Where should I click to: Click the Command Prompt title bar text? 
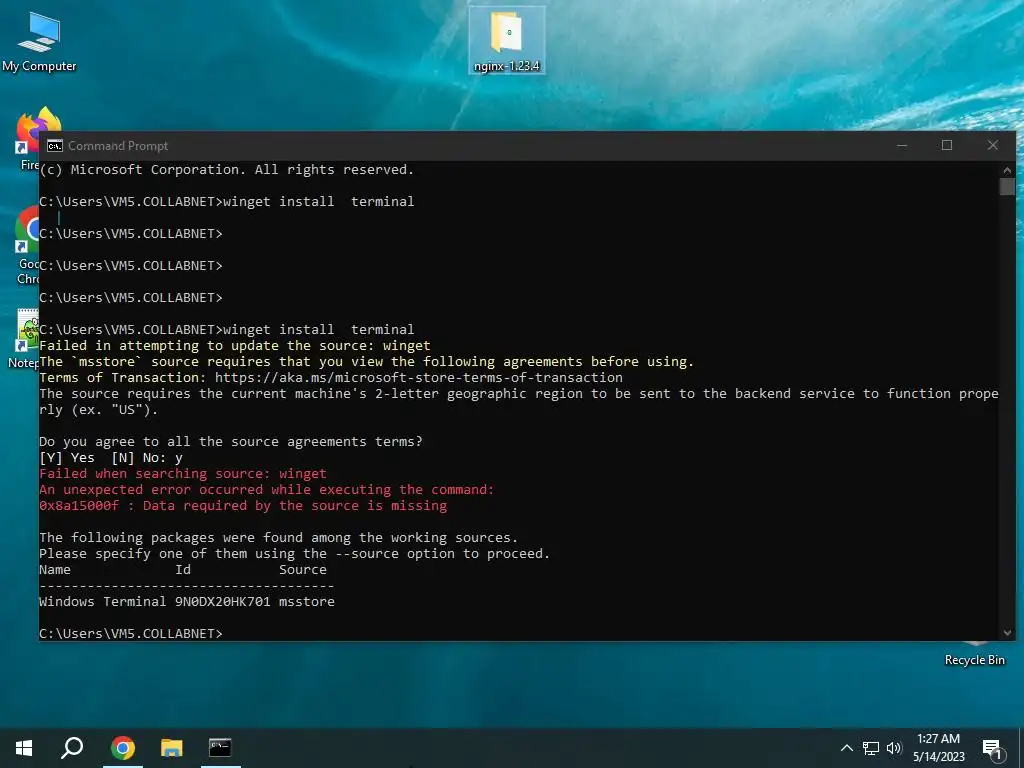pyautogui.click(x=118, y=146)
